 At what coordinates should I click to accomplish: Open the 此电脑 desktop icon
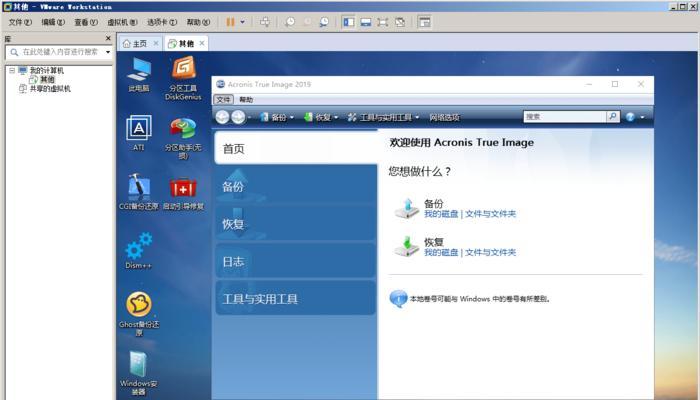(139, 75)
